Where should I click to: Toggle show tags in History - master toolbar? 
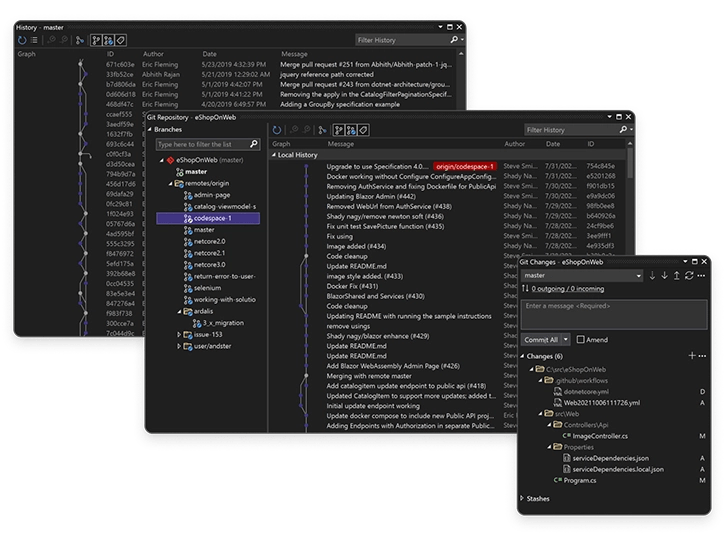click(121, 40)
